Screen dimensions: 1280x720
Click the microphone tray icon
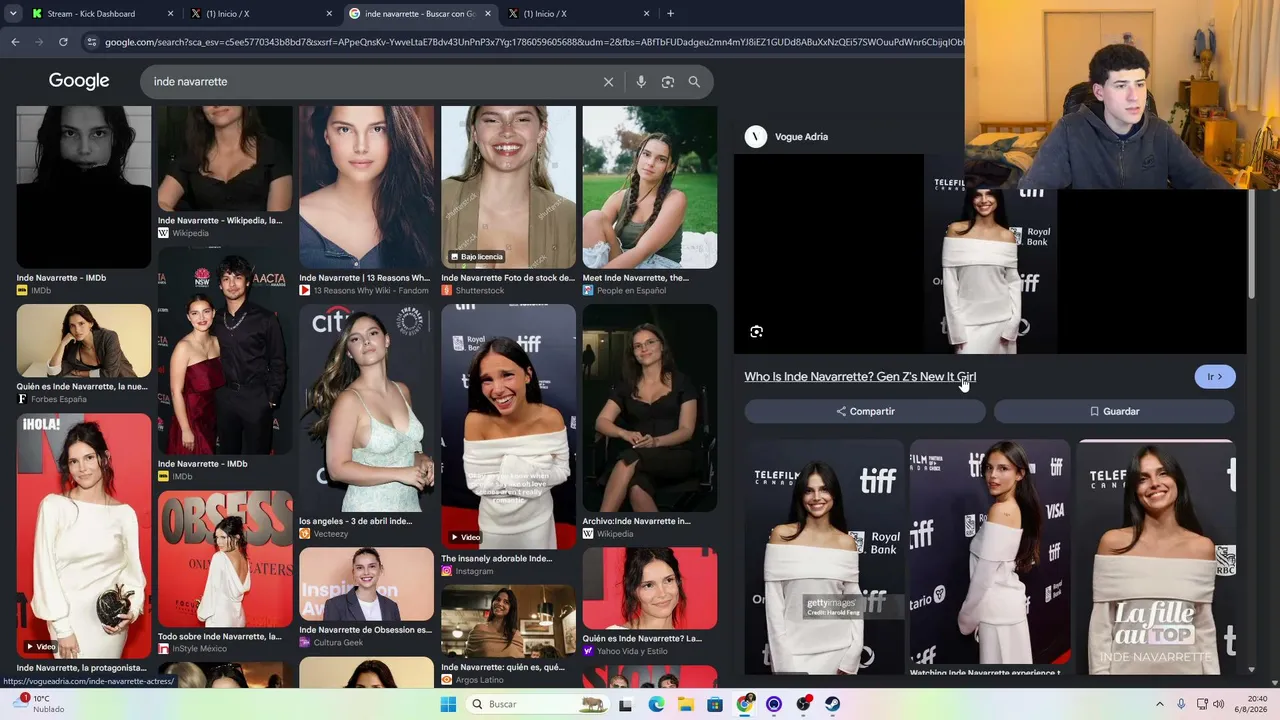point(1181,704)
